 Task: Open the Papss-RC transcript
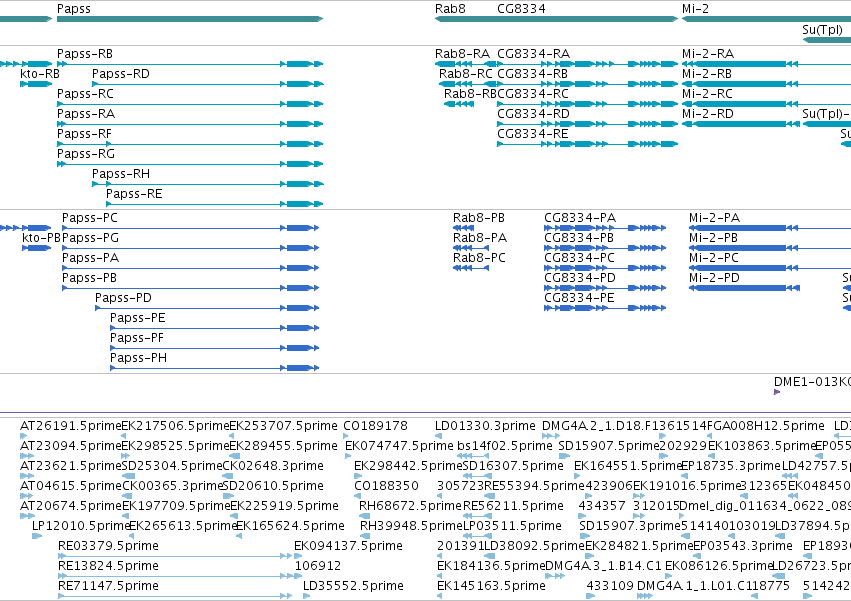tap(85, 94)
